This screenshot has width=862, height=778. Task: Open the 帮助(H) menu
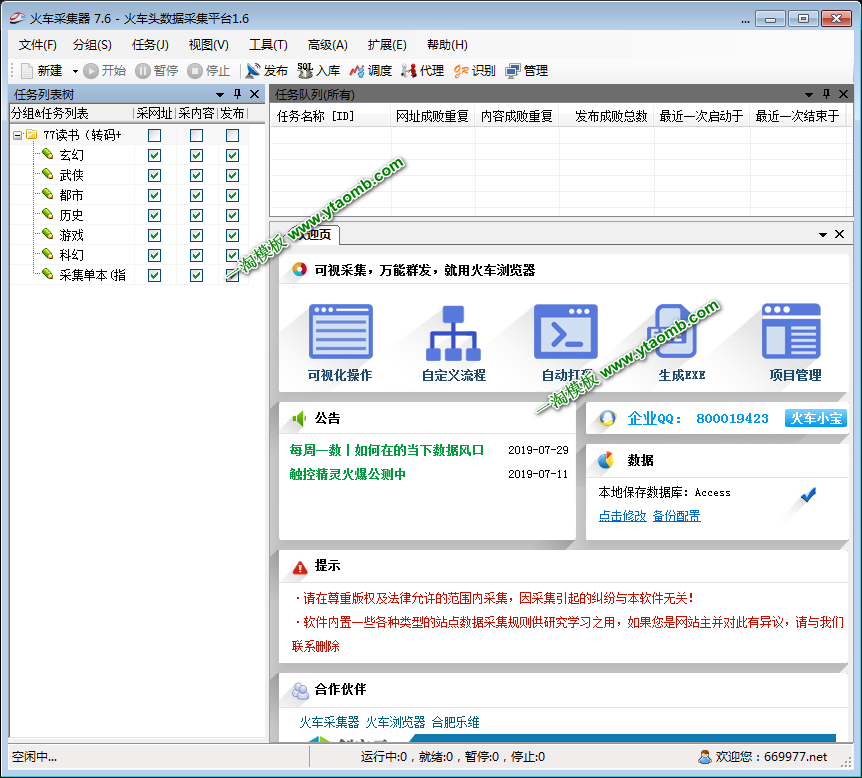pyautogui.click(x=447, y=45)
